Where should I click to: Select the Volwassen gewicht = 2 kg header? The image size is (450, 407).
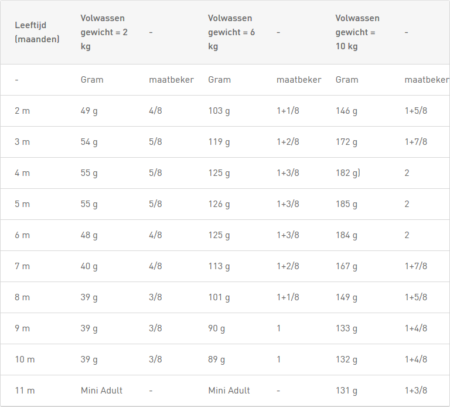coord(104,32)
